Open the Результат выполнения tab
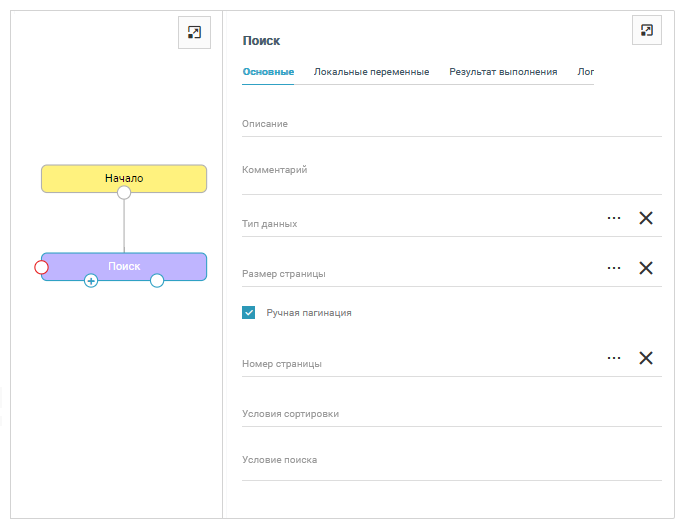Image resolution: width=683 pixels, height=531 pixels. point(503,72)
